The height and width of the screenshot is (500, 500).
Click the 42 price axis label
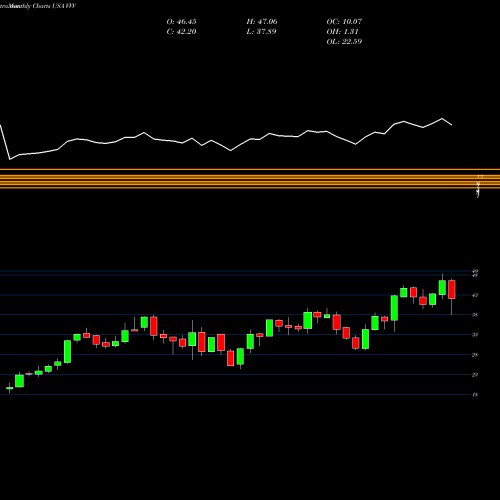(x=475, y=295)
